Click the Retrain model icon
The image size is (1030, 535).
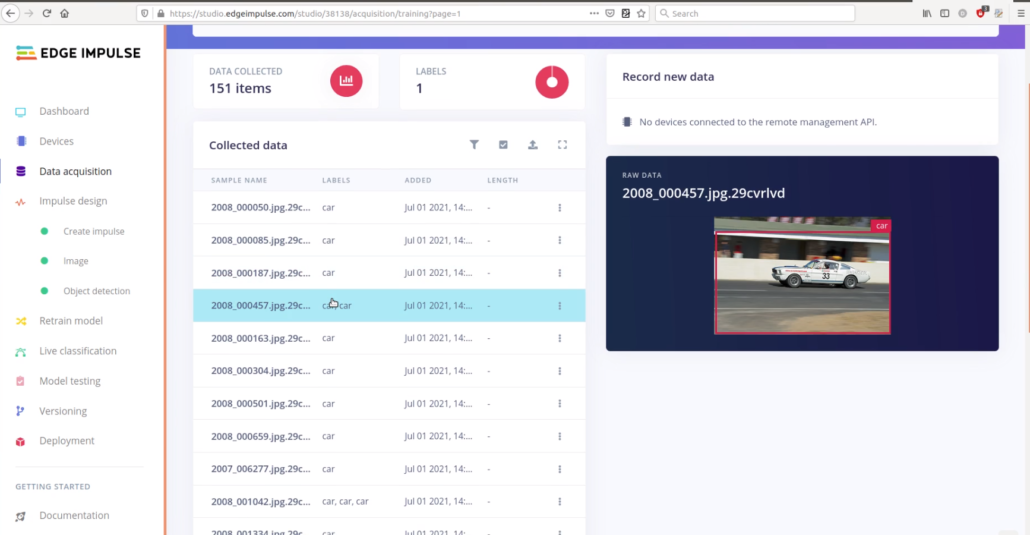coord(20,321)
